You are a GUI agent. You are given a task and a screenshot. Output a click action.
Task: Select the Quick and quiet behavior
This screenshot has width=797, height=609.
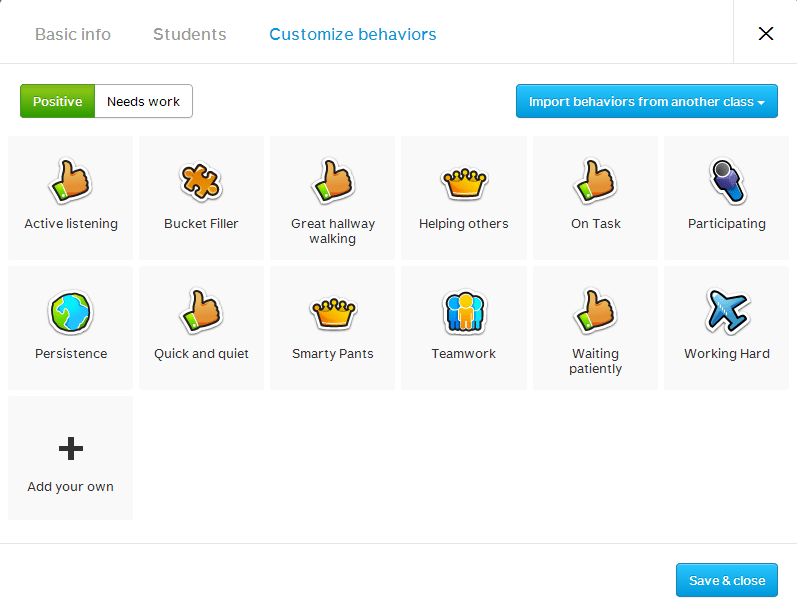coord(201,328)
